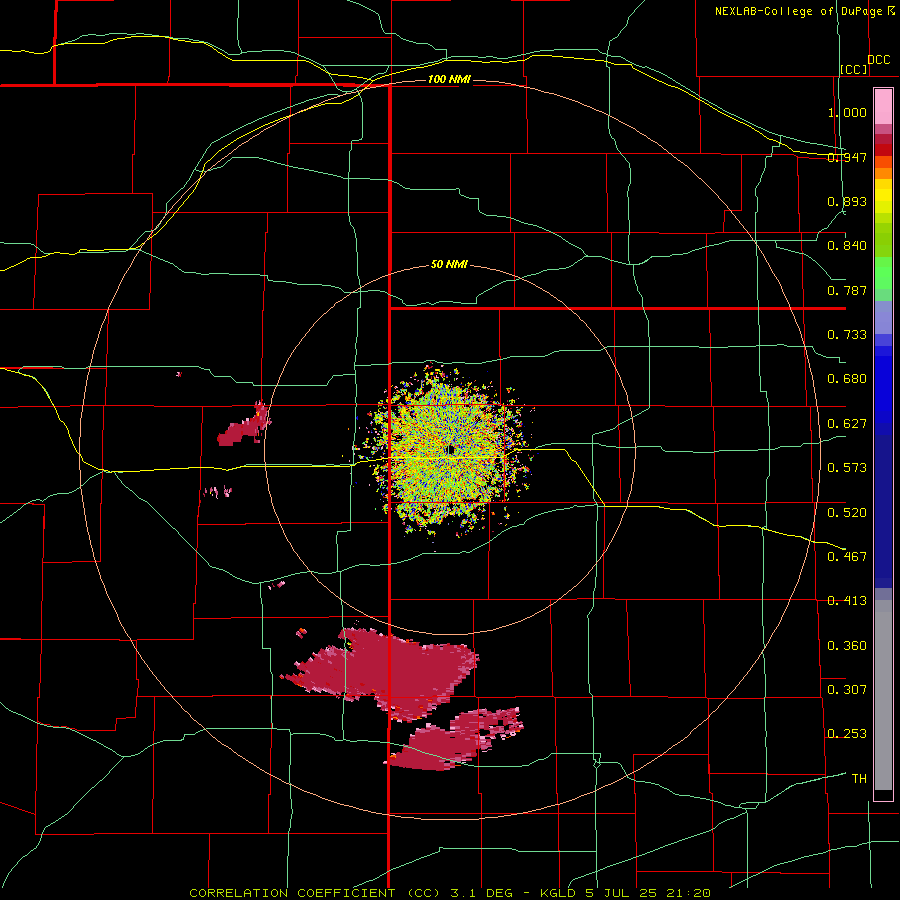Click the [CC] legend label
The image size is (900, 900).
[854, 69]
